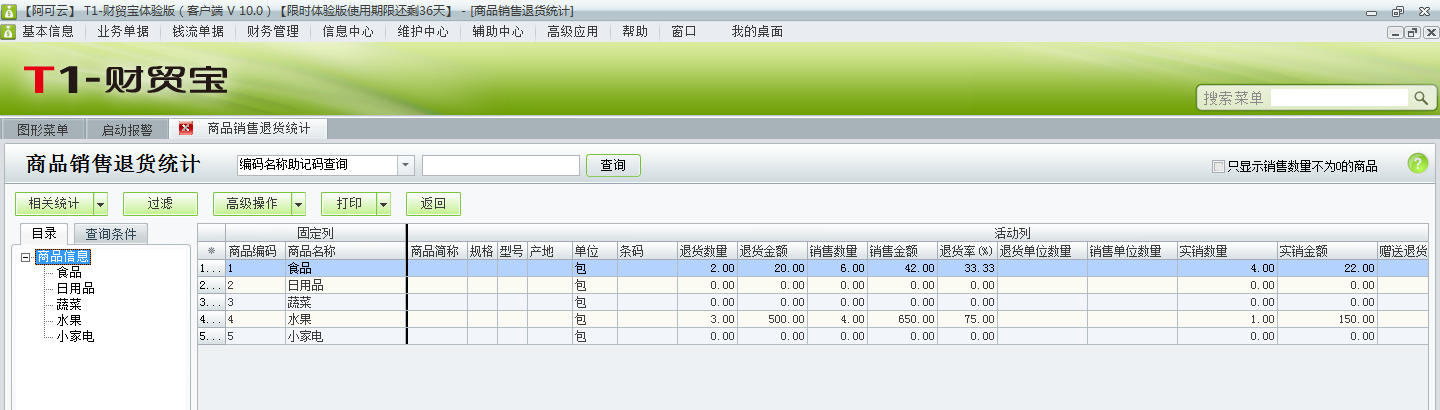
Task: Click the 高级操作 button
Action: 252,204
